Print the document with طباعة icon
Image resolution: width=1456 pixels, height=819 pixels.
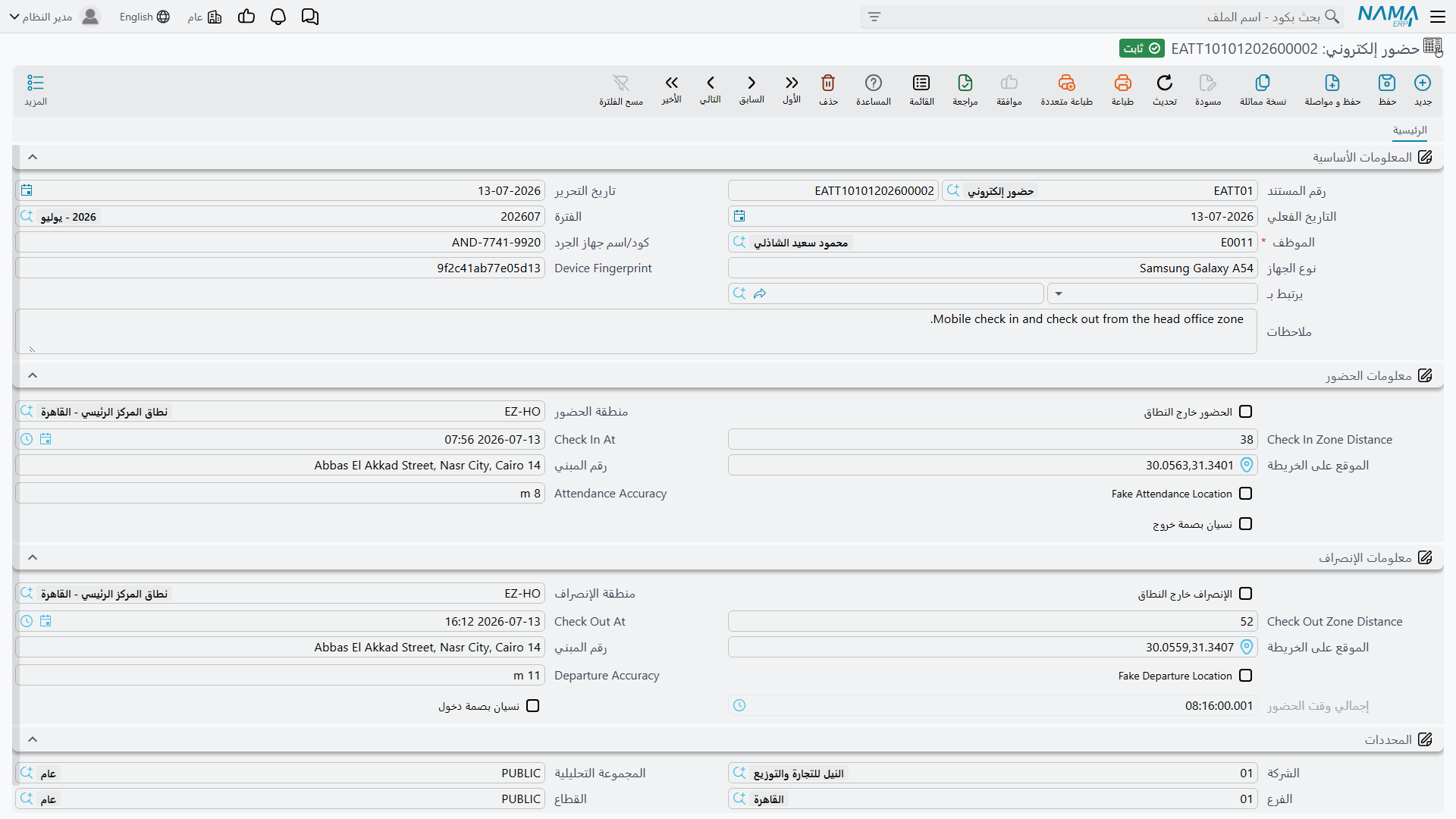pos(1122,83)
